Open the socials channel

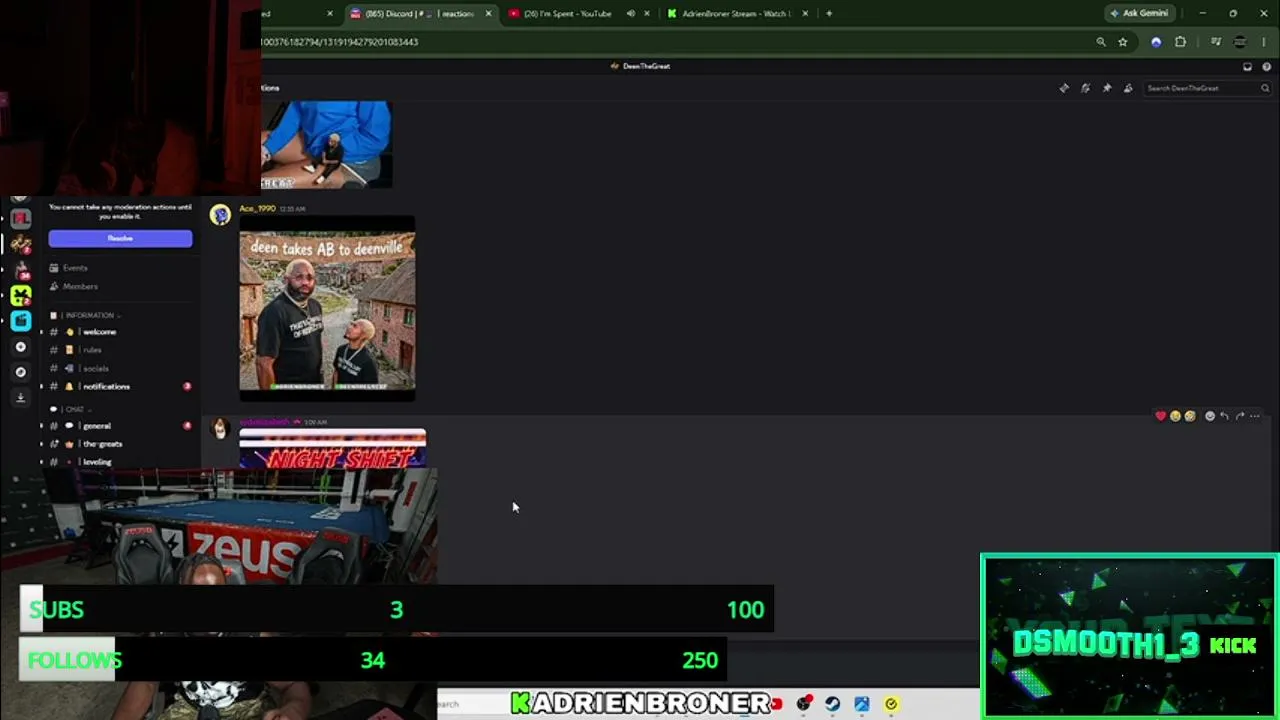tap(95, 368)
